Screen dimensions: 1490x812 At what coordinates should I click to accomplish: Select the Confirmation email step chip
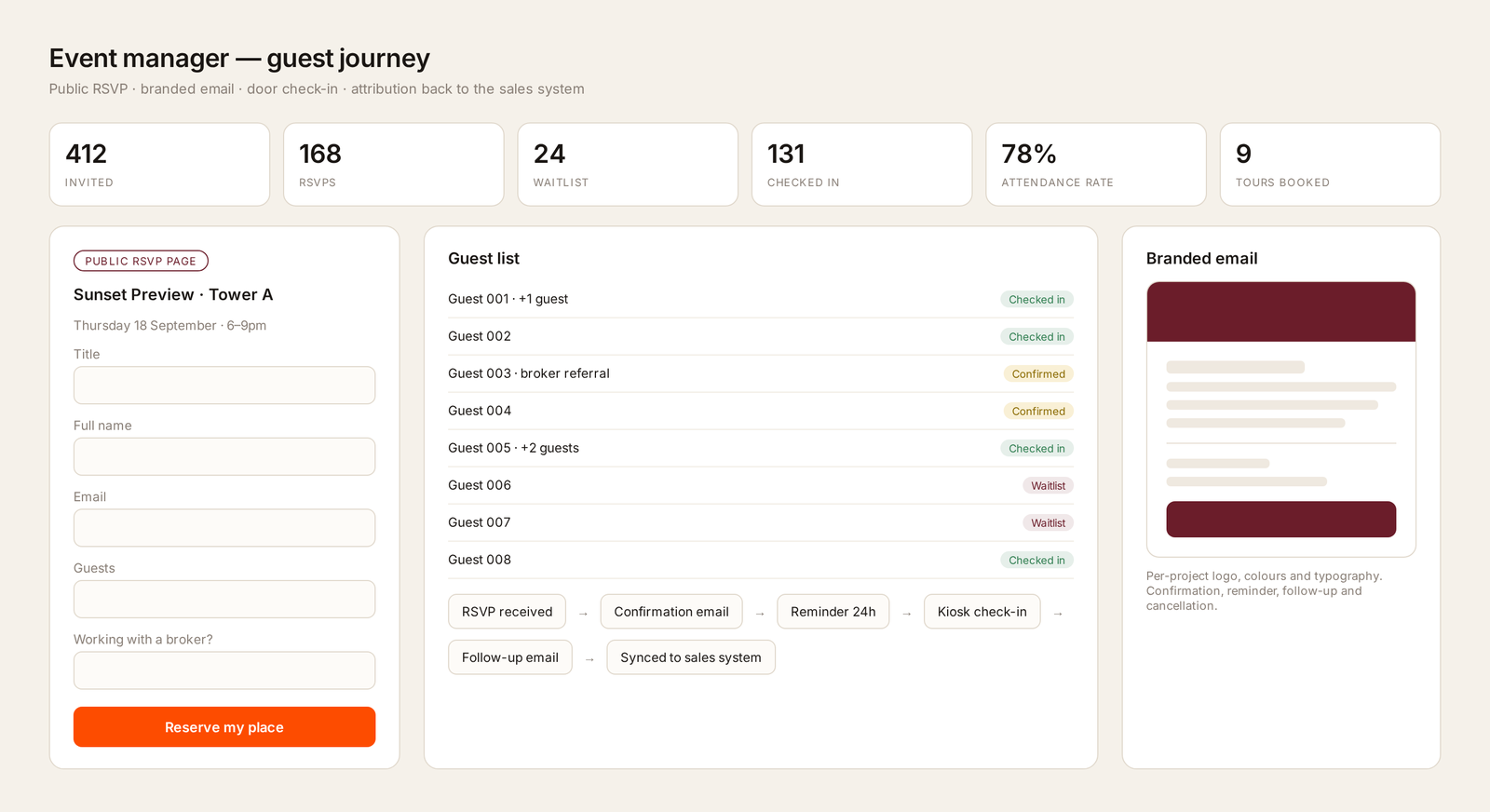671,612
